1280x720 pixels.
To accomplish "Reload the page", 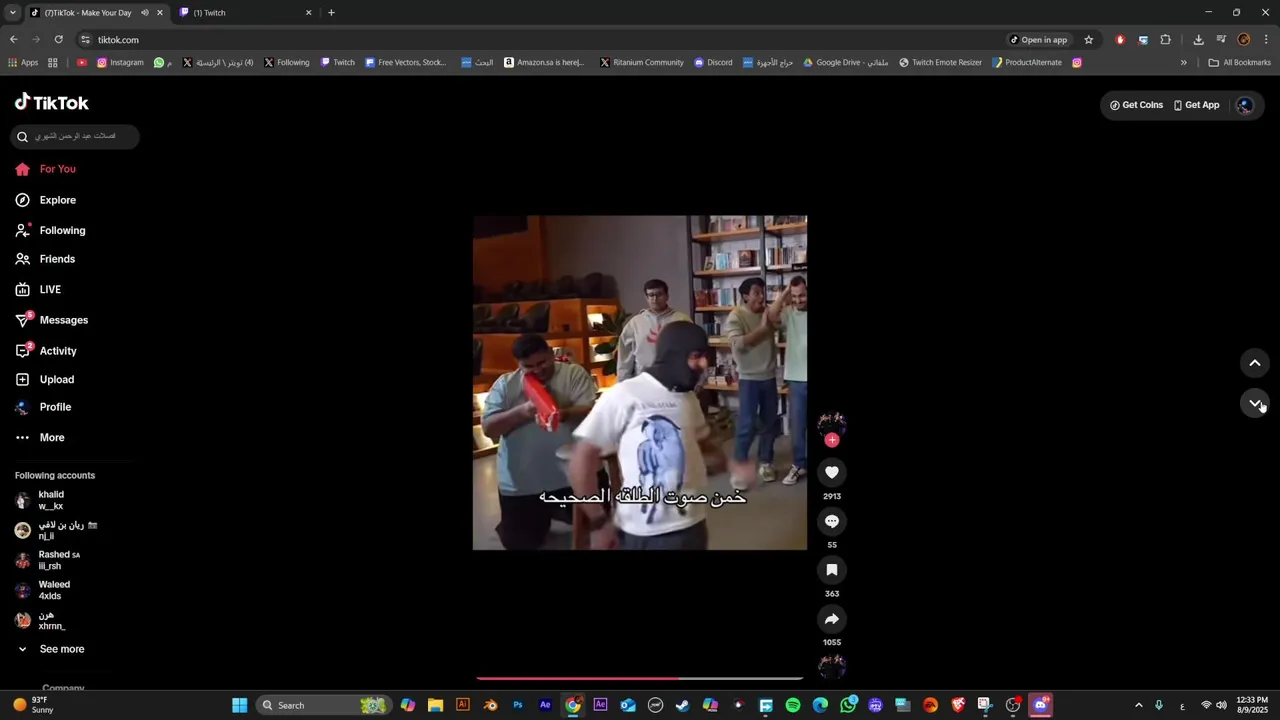I will [x=58, y=40].
